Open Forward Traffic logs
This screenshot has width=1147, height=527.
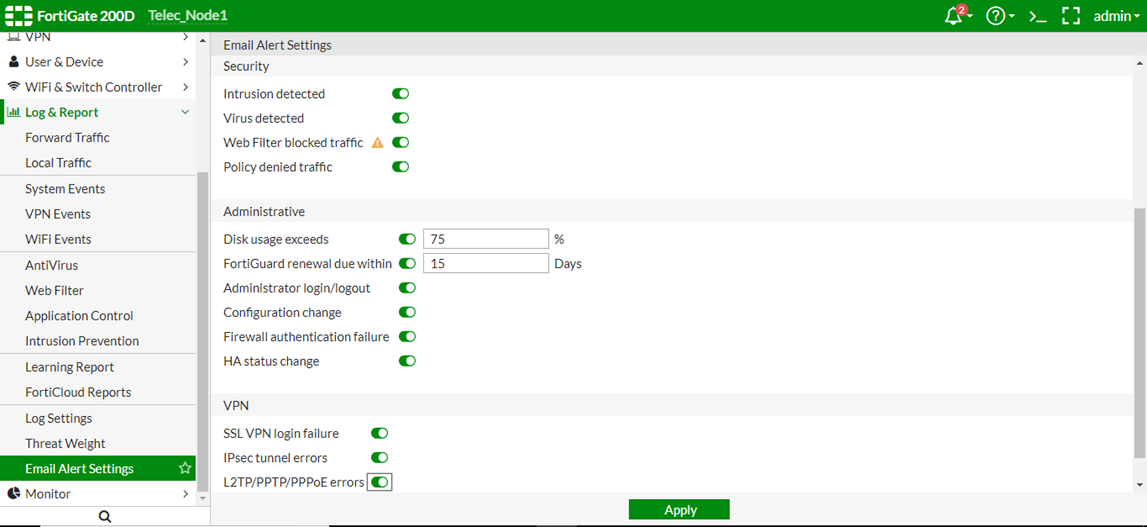pos(67,137)
